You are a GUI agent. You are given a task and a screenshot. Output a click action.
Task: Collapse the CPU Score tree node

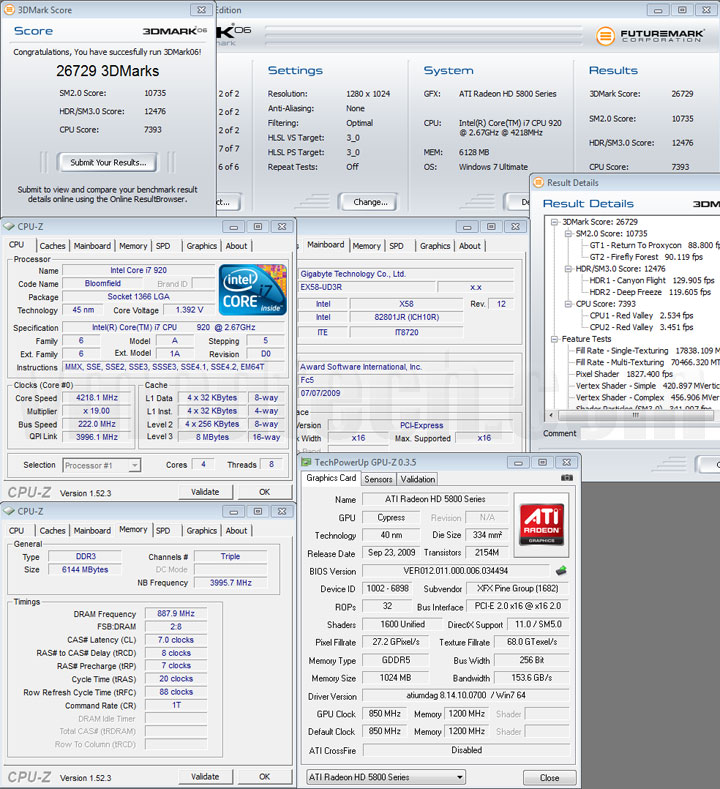click(568, 304)
